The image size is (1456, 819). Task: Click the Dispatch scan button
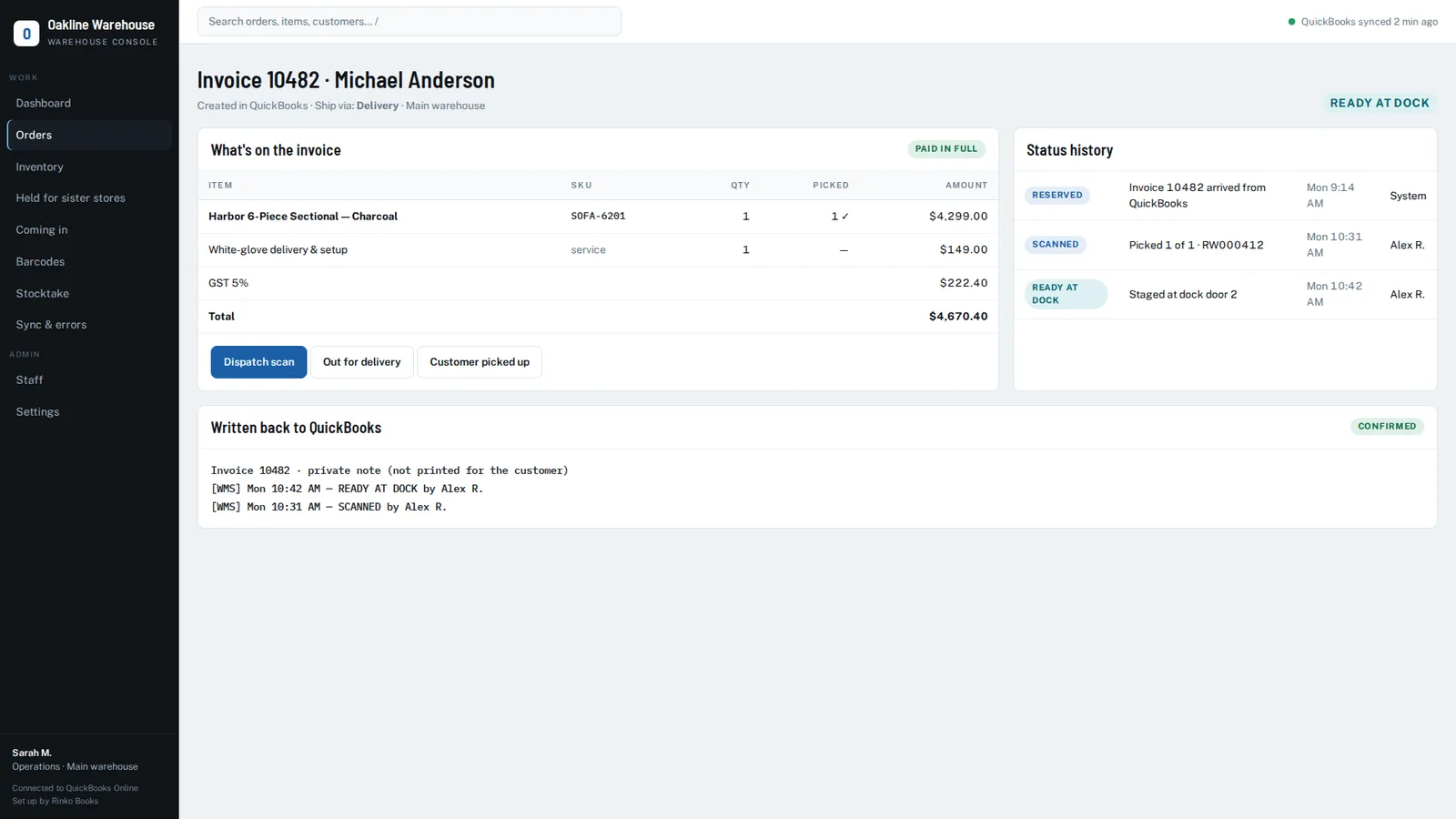(258, 362)
